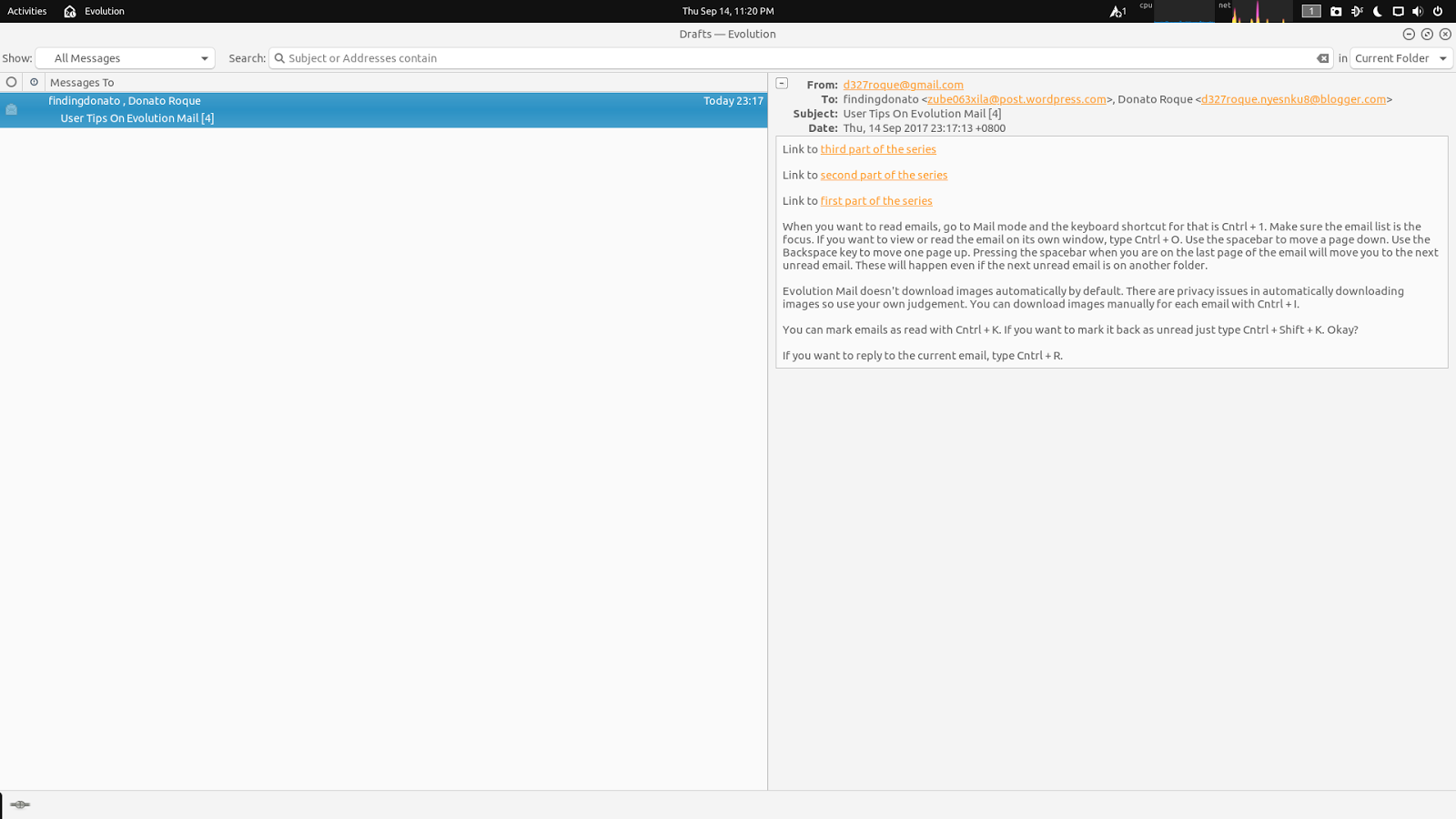
Task: Toggle night mode moon icon in top bar
Action: (x=1378, y=11)
